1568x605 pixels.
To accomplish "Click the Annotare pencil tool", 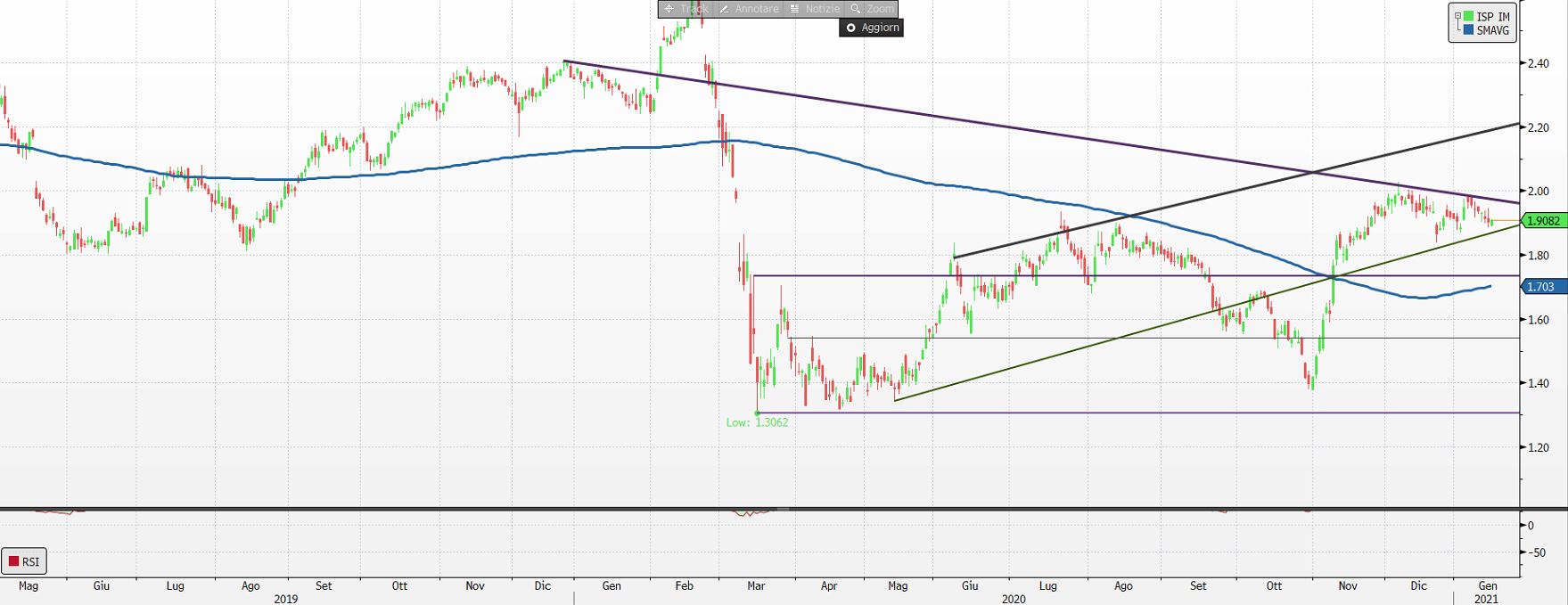I will click(749, 9).
